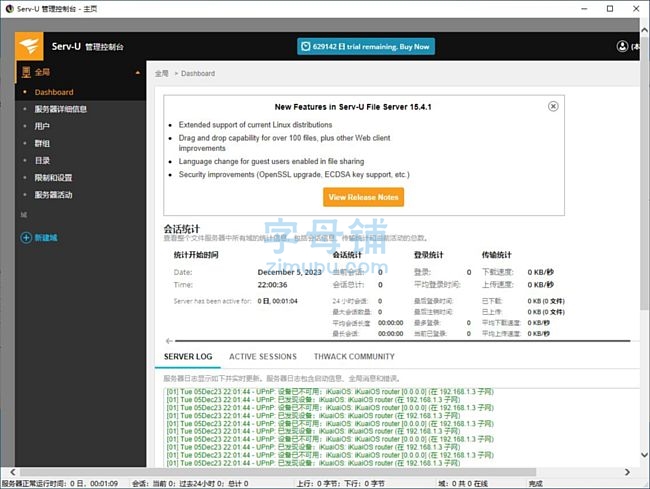Click the Serv-U orange logo icon
650x489 pixels.
pyautogui.click(x=29, y=46)
